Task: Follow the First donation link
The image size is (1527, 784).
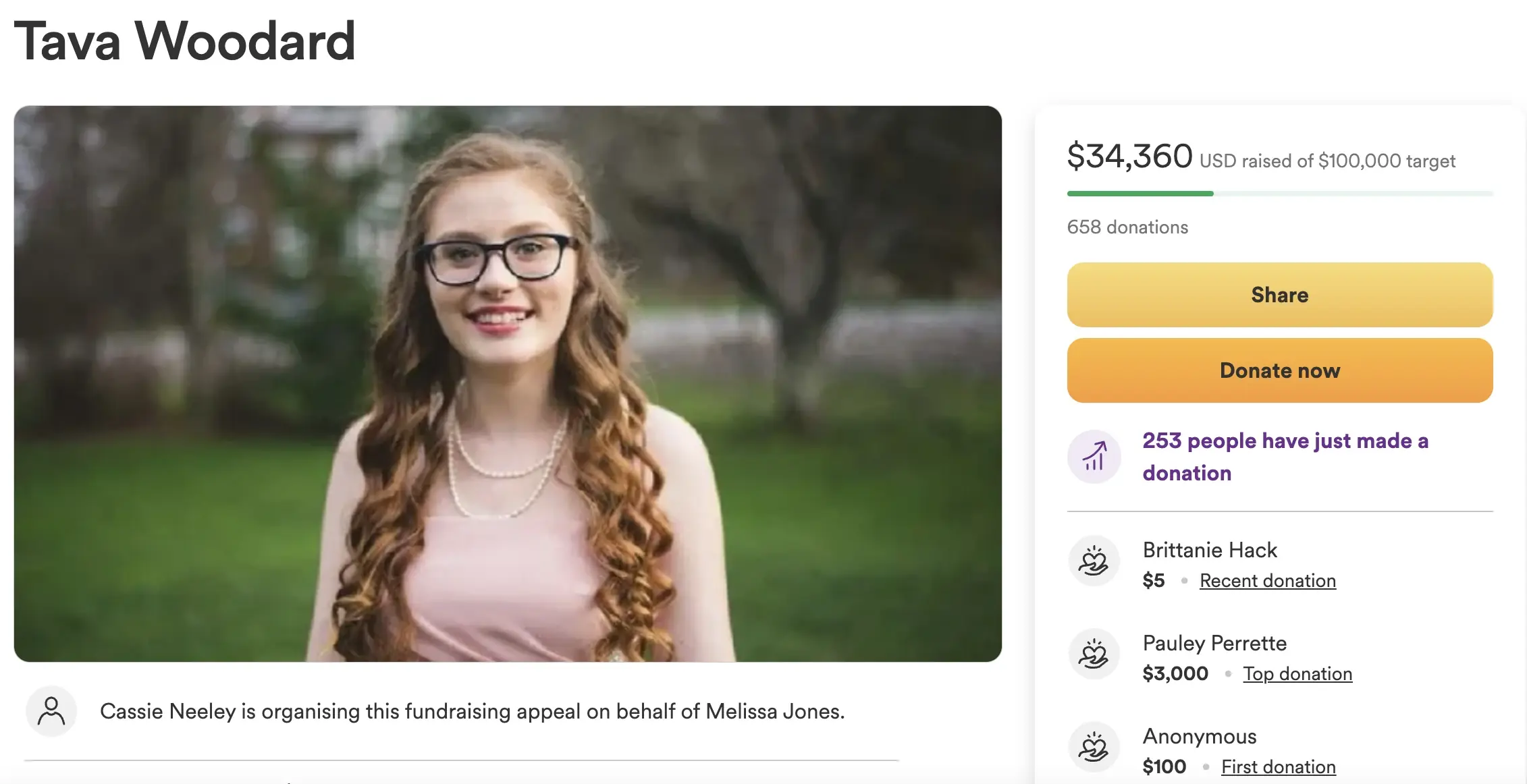Action: [1278, 767]
